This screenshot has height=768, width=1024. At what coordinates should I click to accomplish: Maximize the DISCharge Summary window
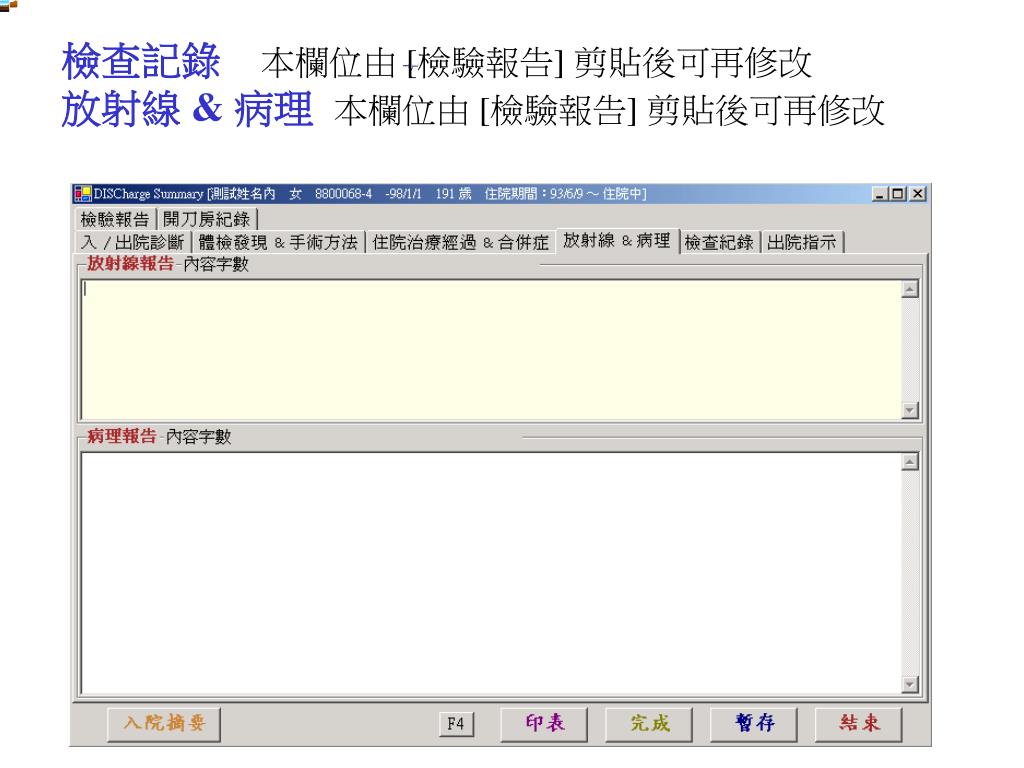(899, 193)
